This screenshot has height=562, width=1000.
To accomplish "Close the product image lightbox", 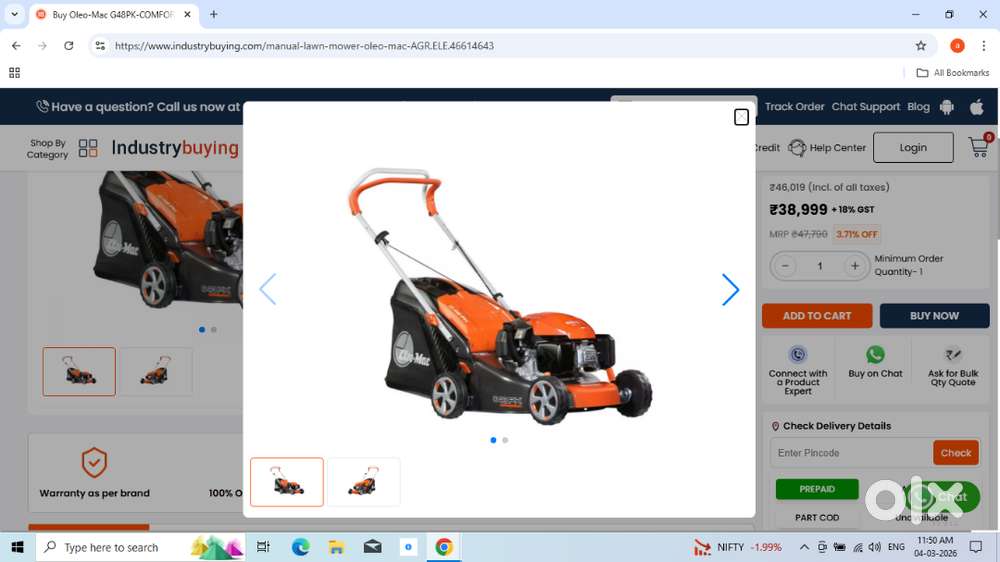I will pos(741,117).
